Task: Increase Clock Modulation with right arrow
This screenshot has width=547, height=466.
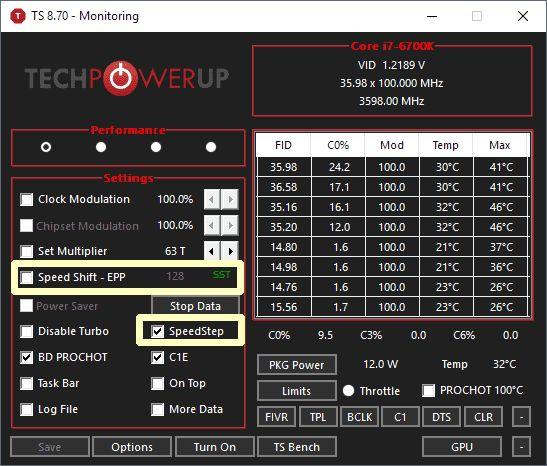Action: tap(230, 200)
